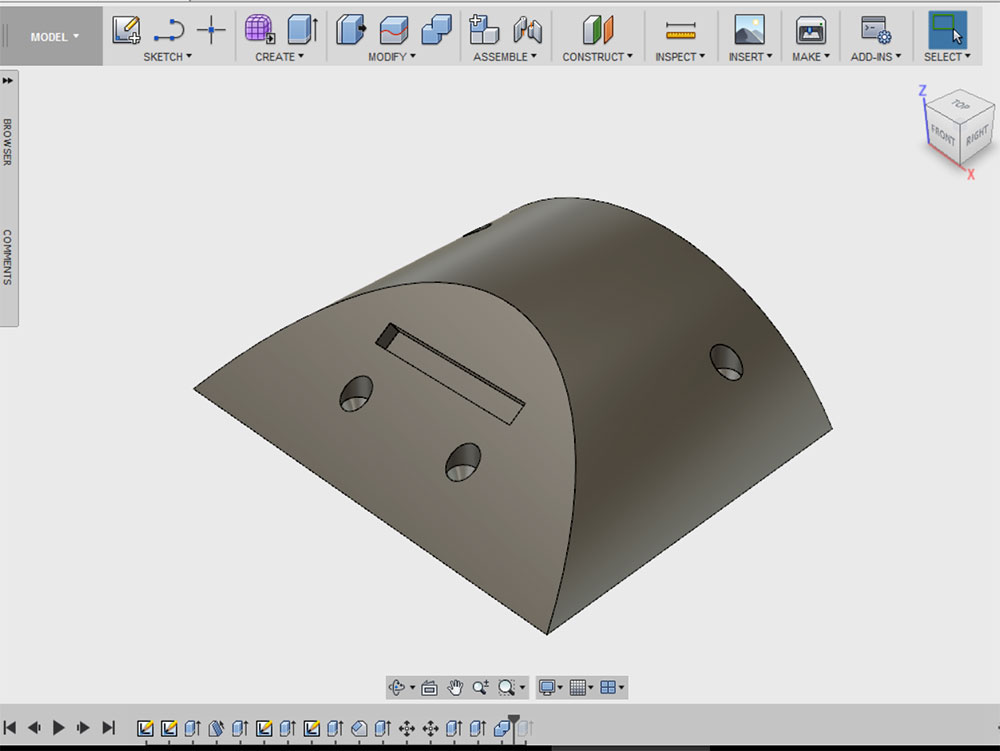Viewport: 1000px width, 751px height.
Task: Click the Create Sketch tool icon
Action: [x=126, y=30]
